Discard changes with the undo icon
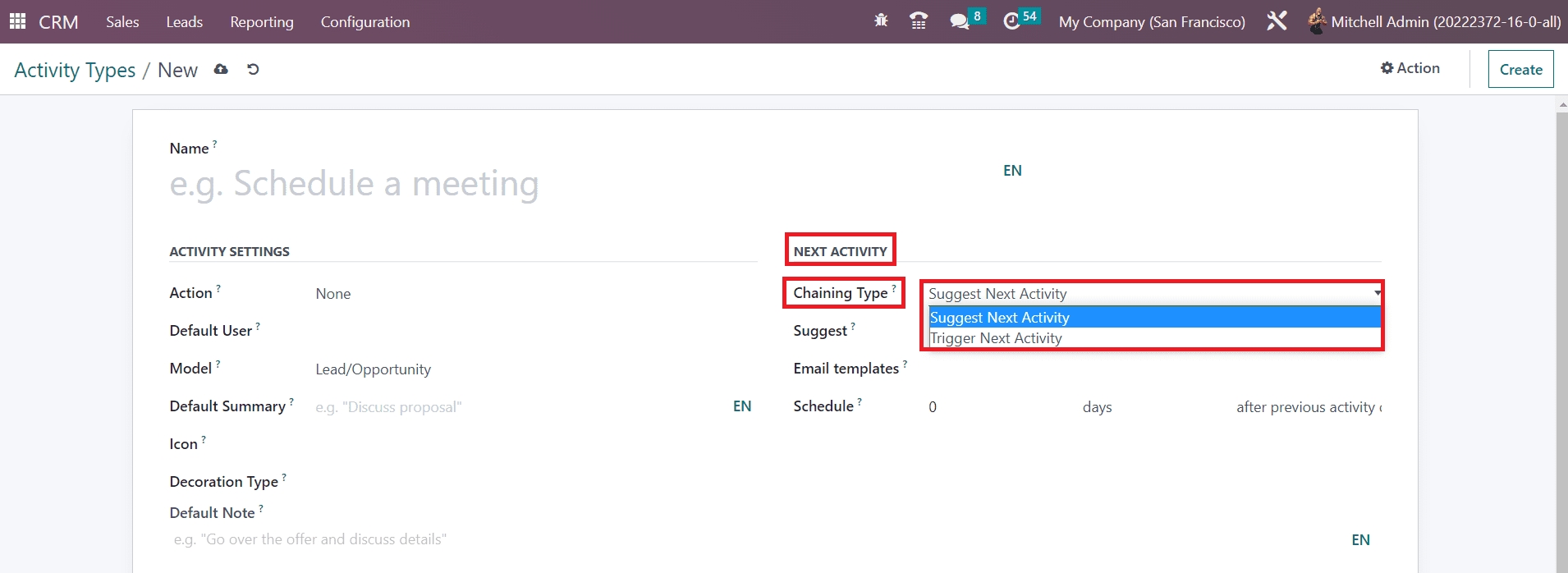This screenshot has height=573, width=1568. pyautogui.click(x=253, y=70)
